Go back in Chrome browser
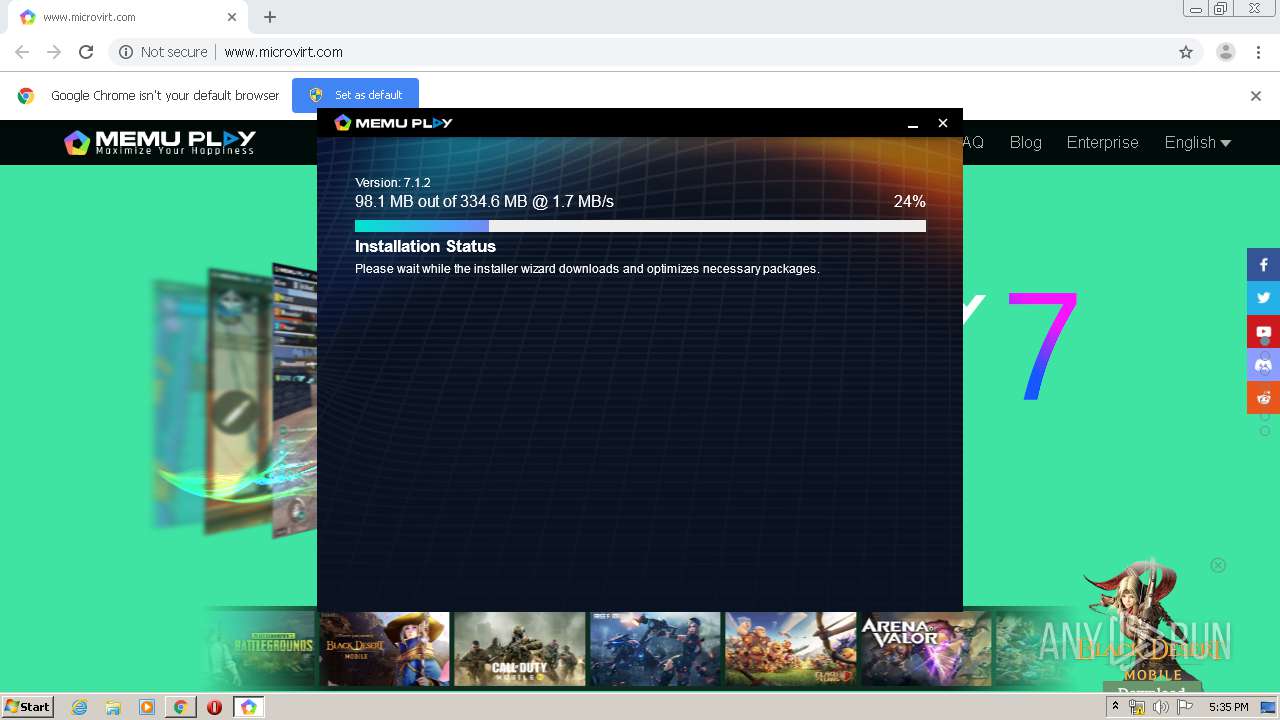The image size is (1280, 720). click(22, 52)
